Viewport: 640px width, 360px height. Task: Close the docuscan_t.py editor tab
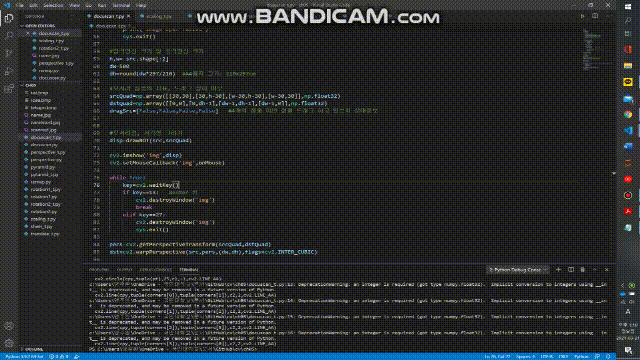click(128, 16)
